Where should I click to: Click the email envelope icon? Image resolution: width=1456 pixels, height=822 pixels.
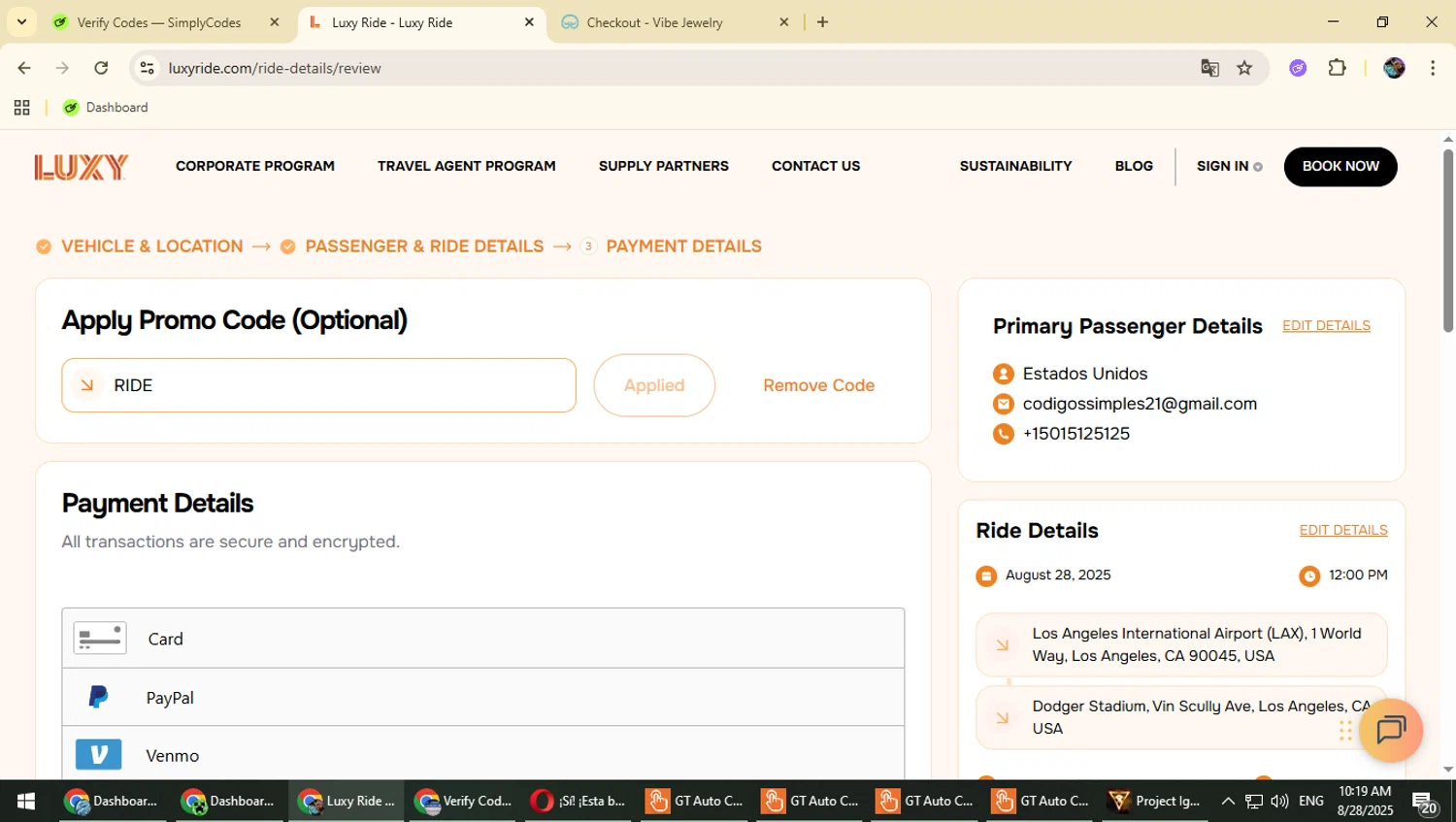1004,404
